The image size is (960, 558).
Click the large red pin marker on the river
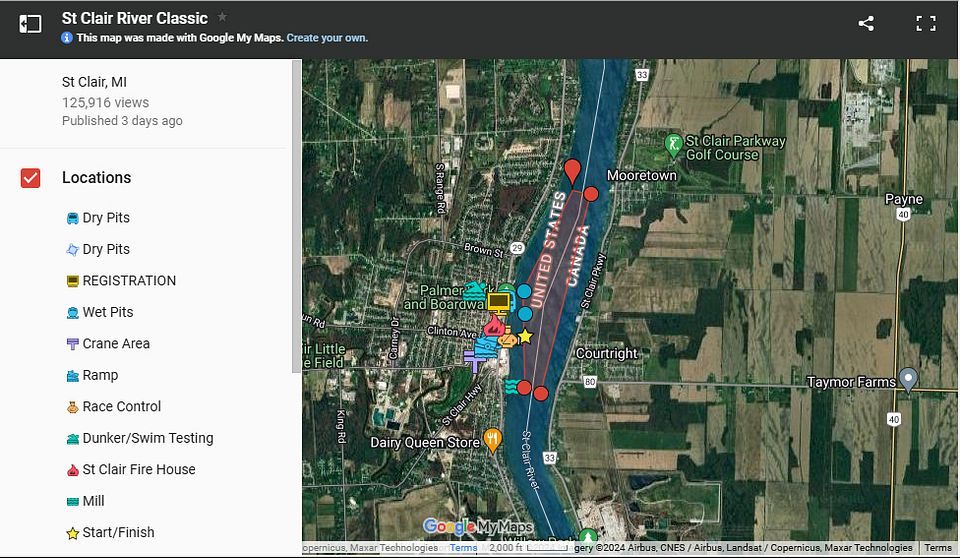572,171
